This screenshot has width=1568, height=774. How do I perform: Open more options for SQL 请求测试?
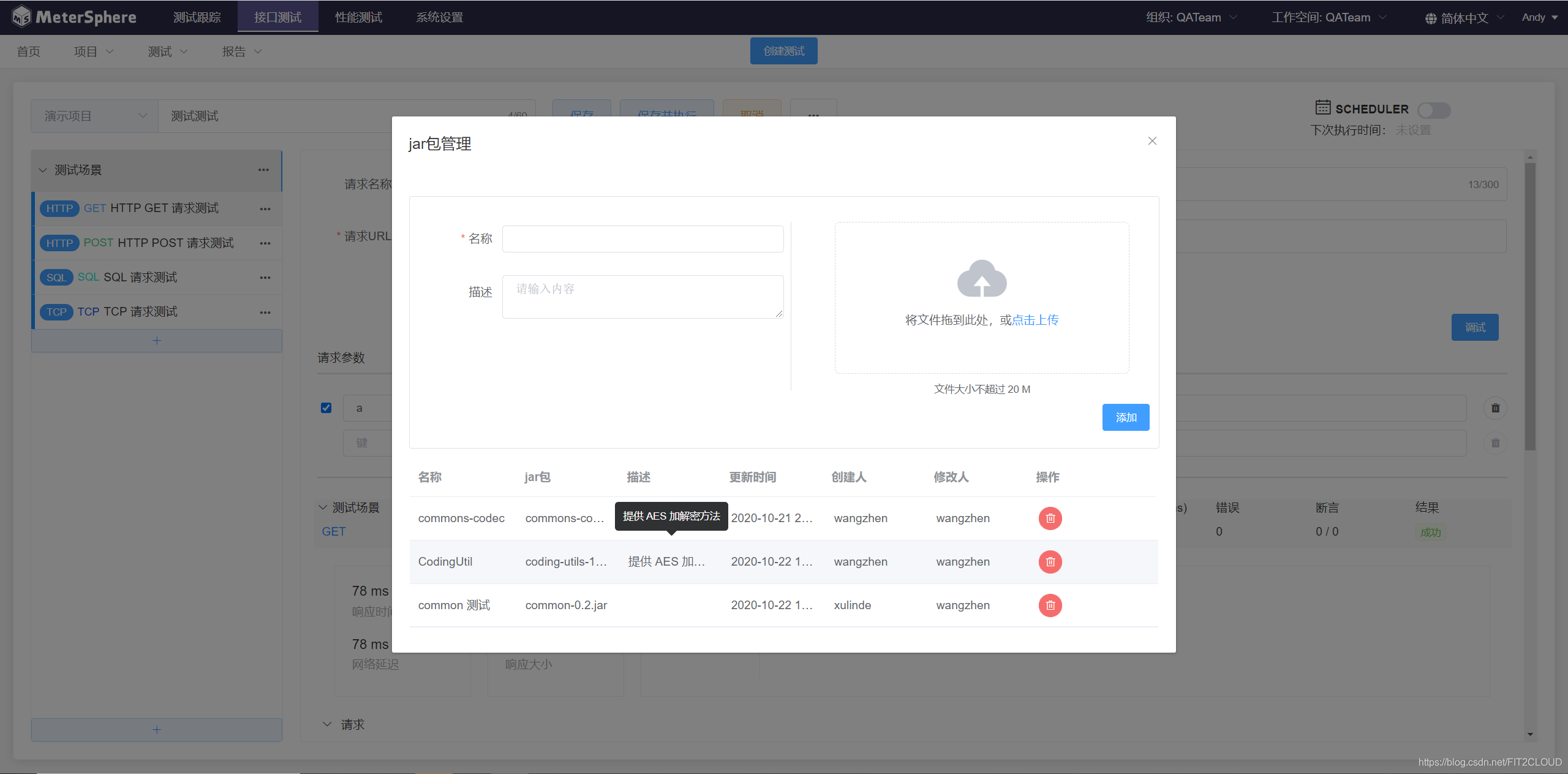(265, 278)
